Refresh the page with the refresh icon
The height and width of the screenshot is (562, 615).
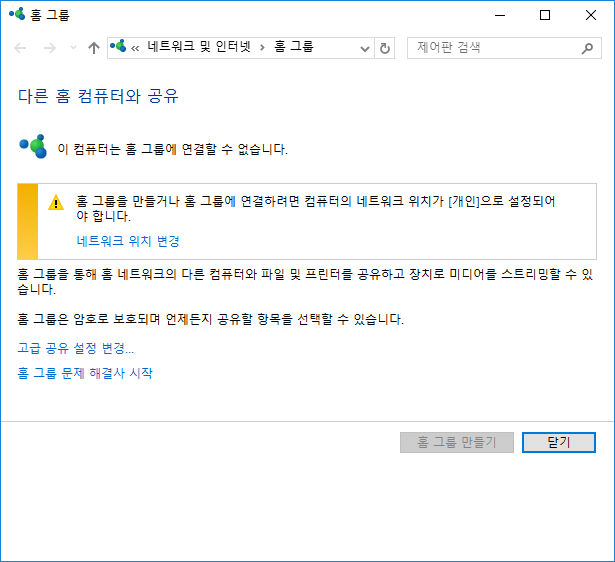pyautogui.click(x=385, y=48)
